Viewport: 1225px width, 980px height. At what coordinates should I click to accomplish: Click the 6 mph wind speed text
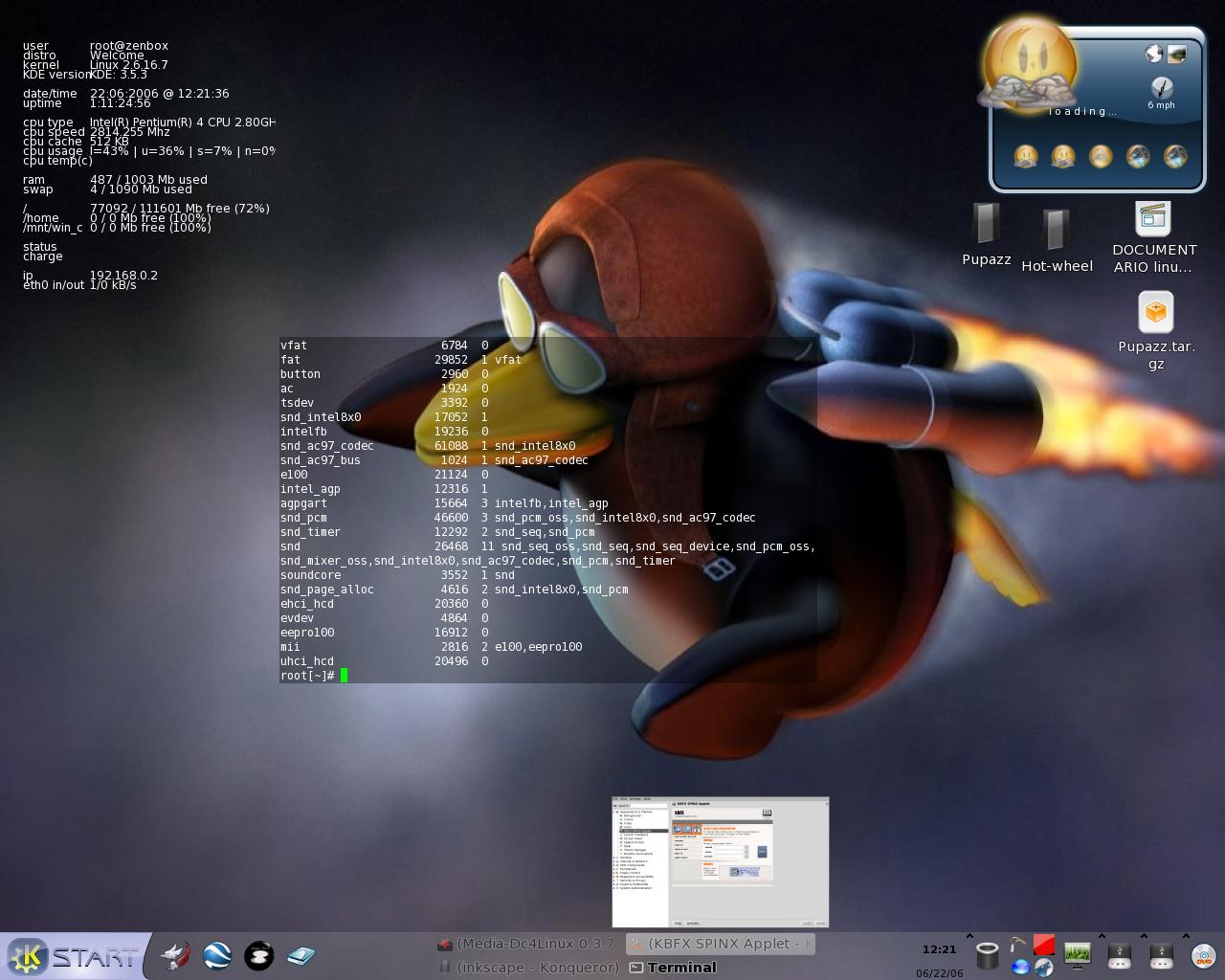tap(1161, 105)
